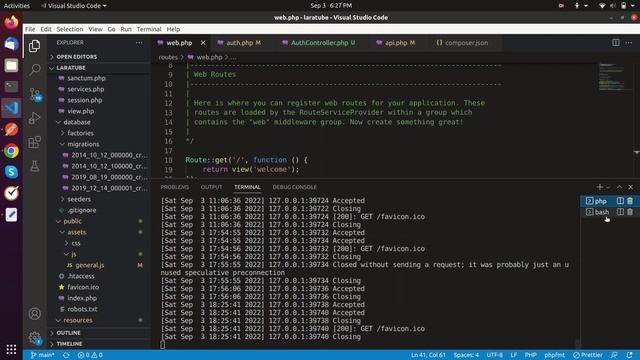
Task: Open Skype from the dock
Action: coord(11,172)
